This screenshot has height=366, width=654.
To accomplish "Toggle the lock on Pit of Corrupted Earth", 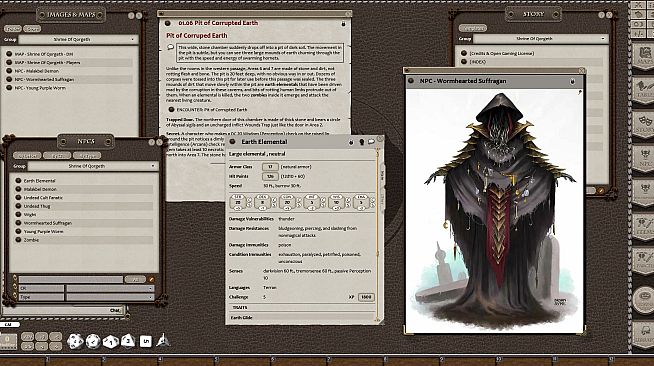I will click(343, 24).
